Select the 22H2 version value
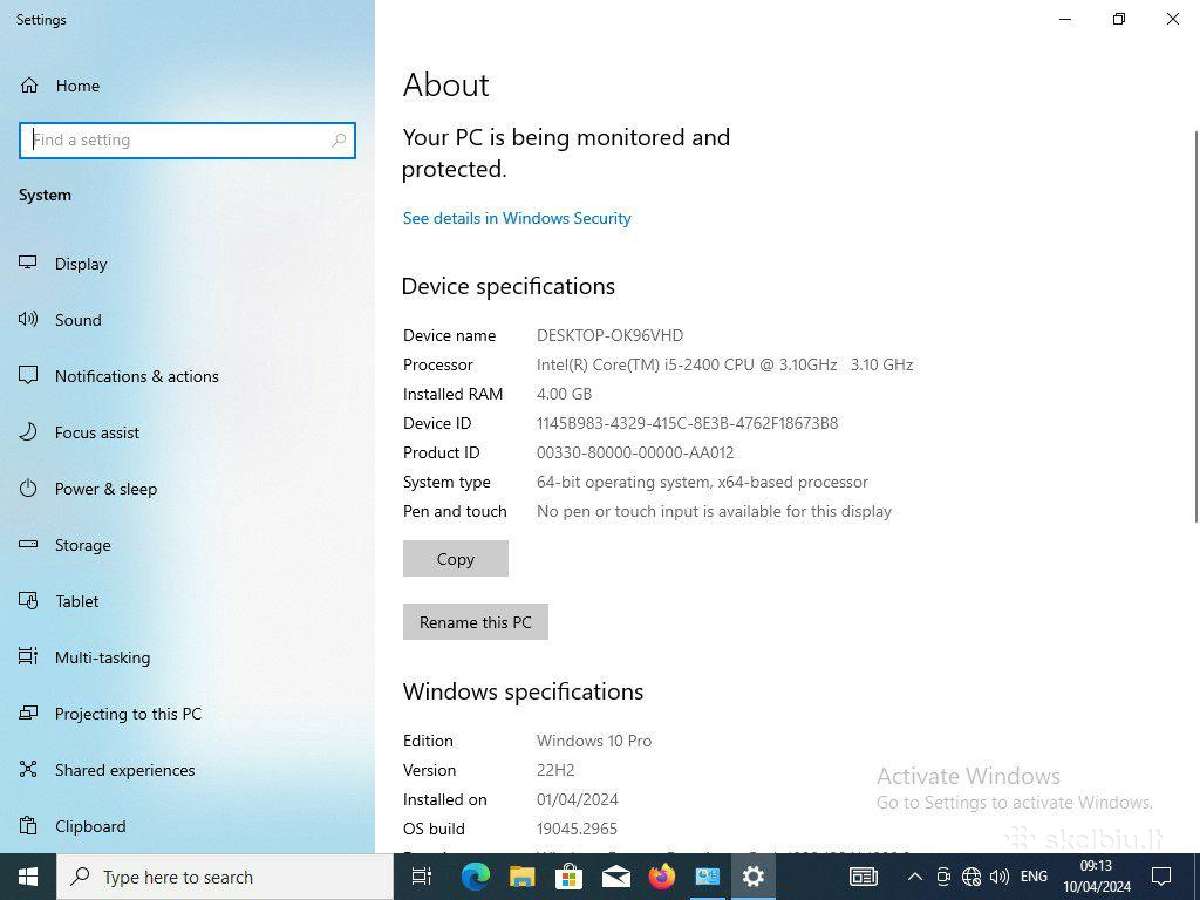1200x900 pixels. 556,770
